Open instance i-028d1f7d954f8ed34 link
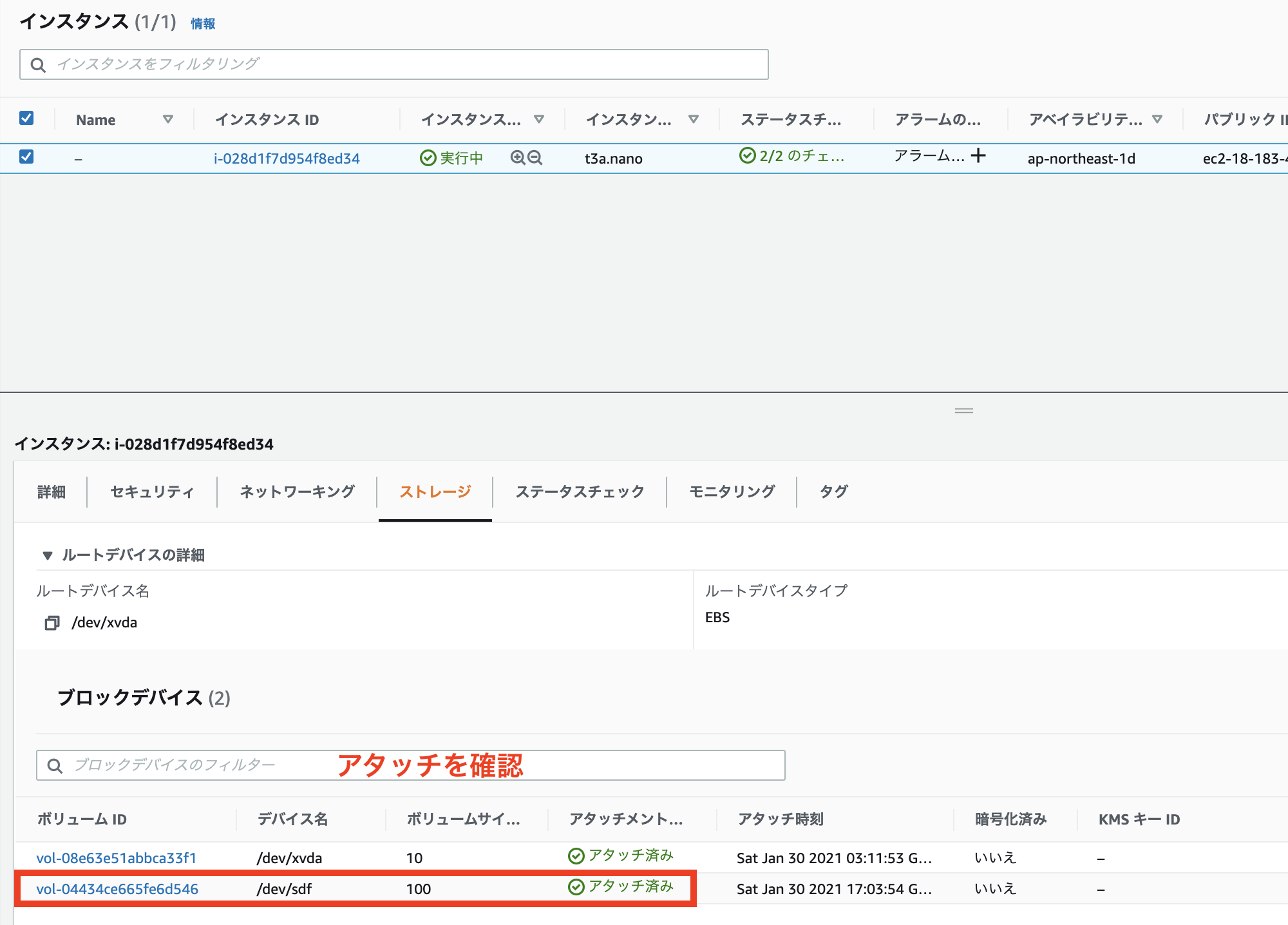The height and width of the screenshot is (925, 1288). coord(287,158)
